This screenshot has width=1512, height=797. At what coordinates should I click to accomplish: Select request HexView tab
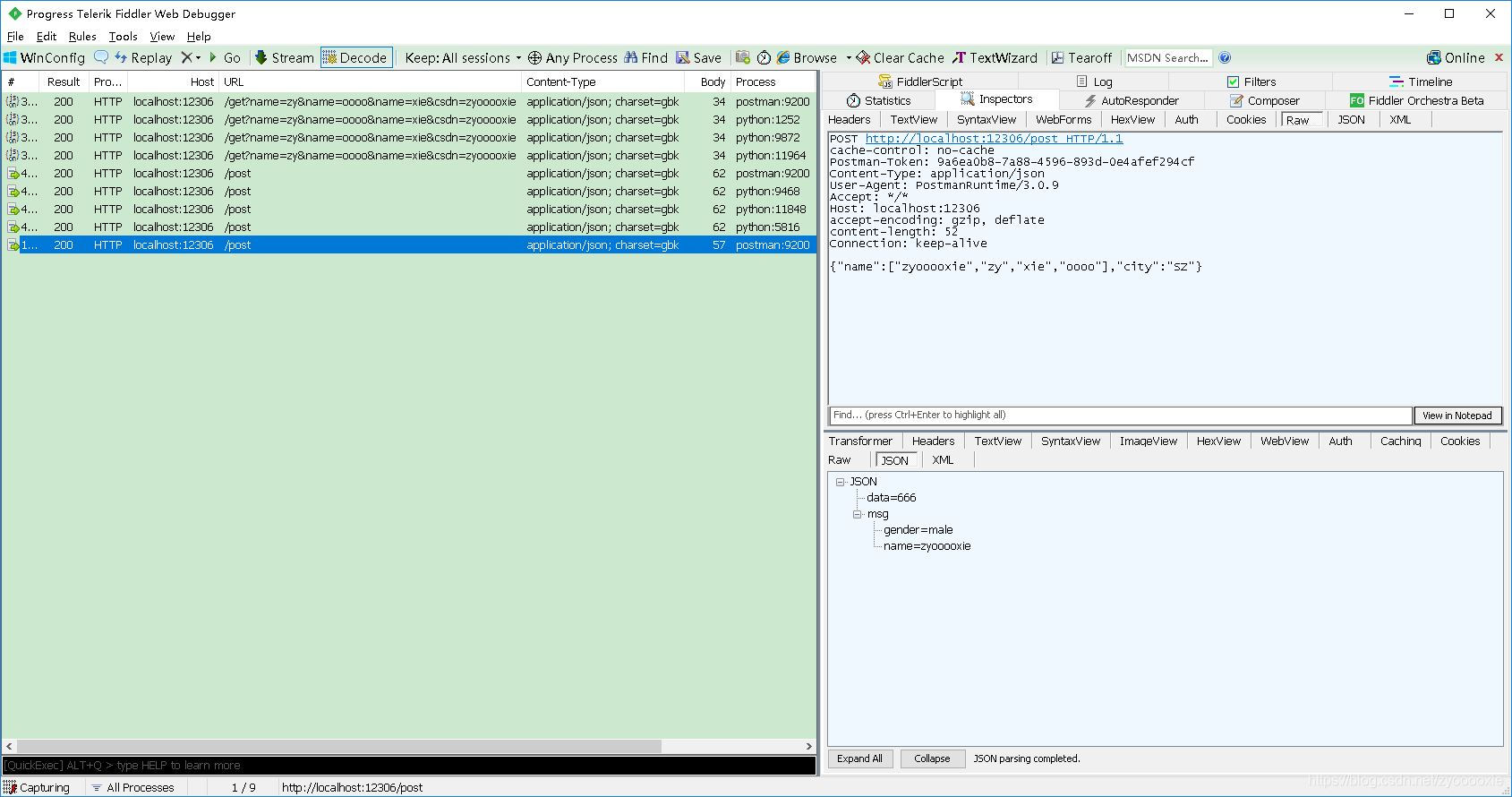1132,119
